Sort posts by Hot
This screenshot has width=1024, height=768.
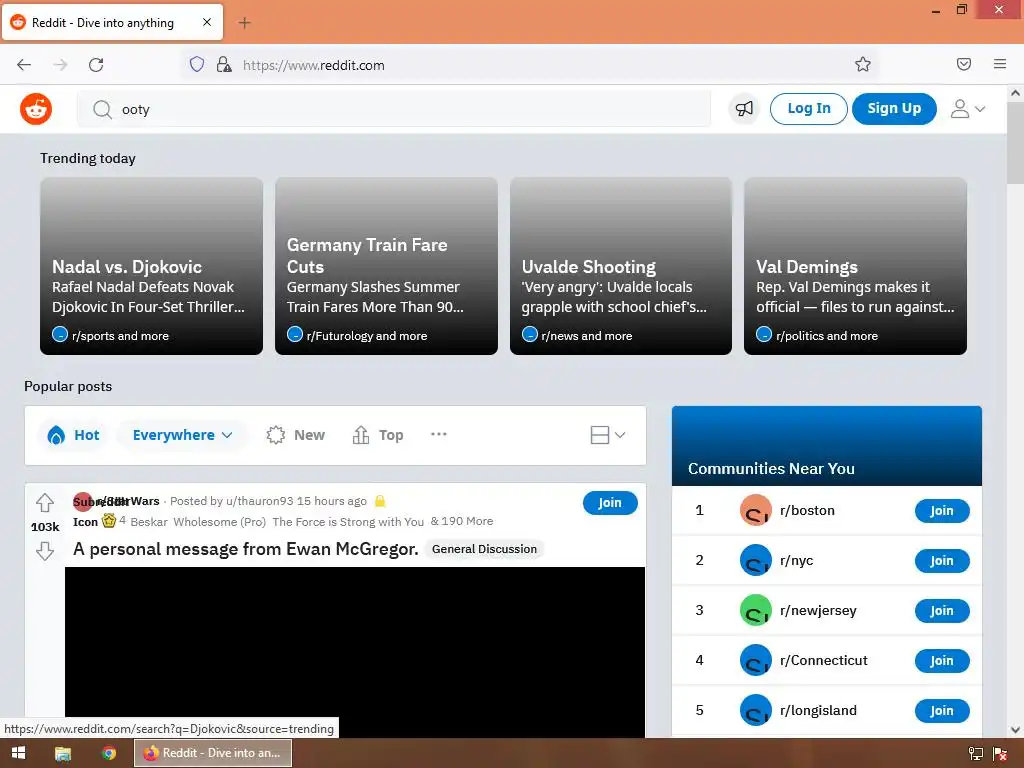click(x=73, y=435)
